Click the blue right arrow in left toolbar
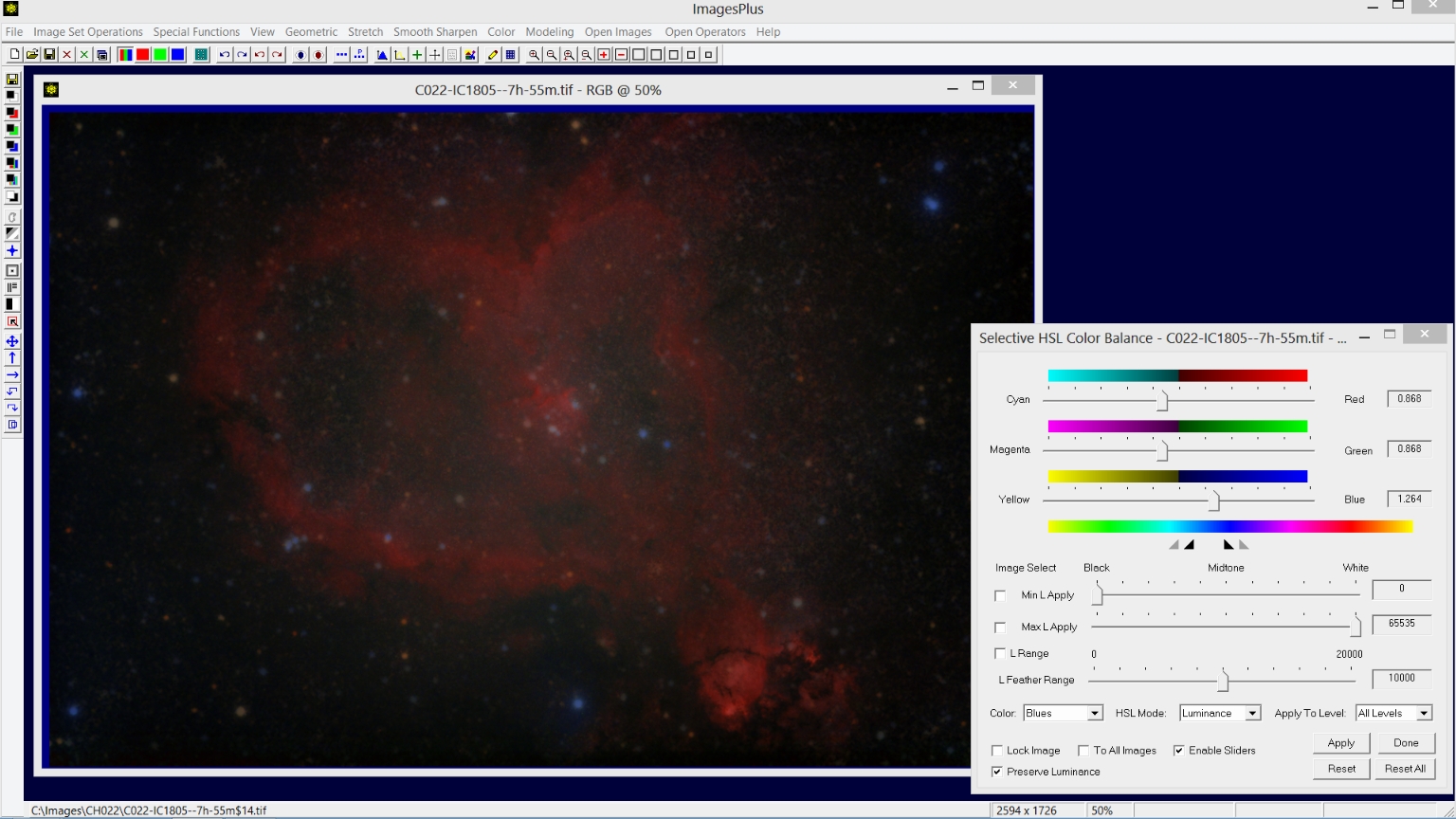Viewport: 1456px width, 819px height. pyautogui.click(x=12, y=375)
